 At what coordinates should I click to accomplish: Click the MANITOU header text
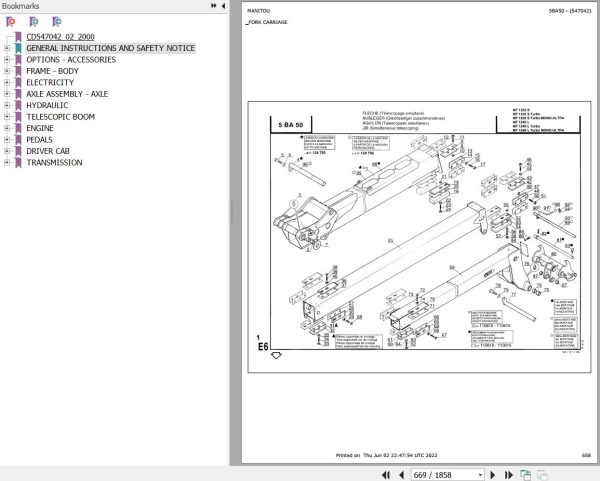(258, 11)
